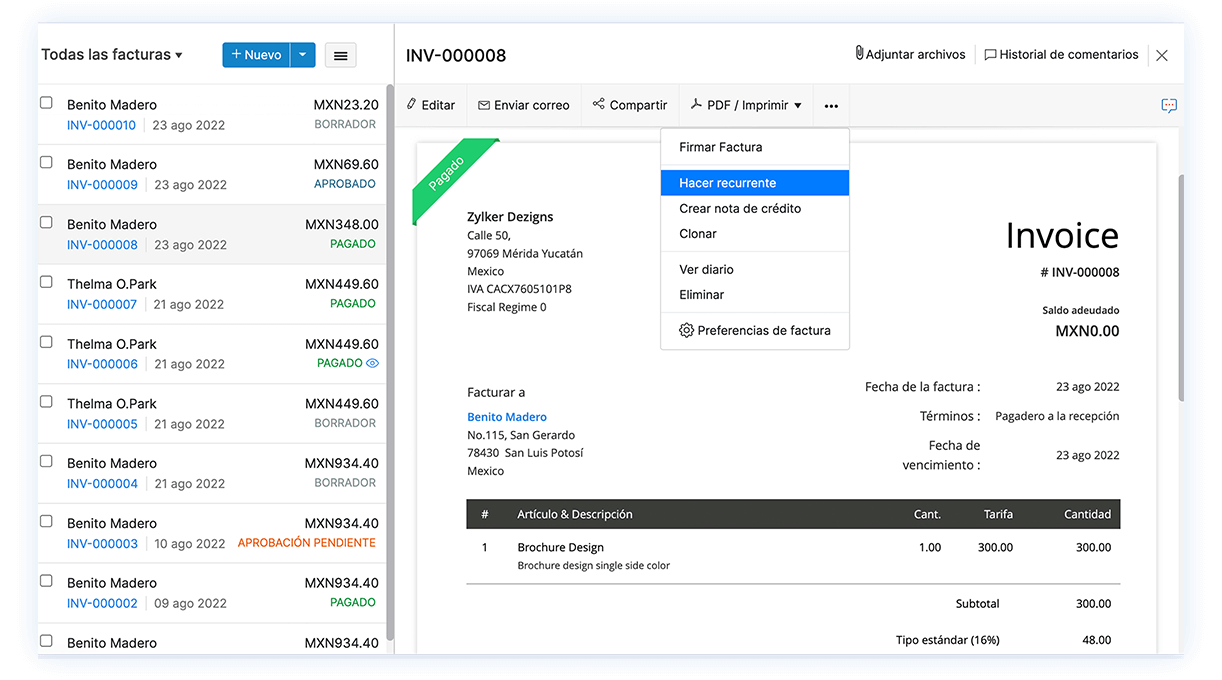Image resolution: width=1222 pixels, height=680 pixels.
Task: Open Historial de comentarios
Action: 1061,55
